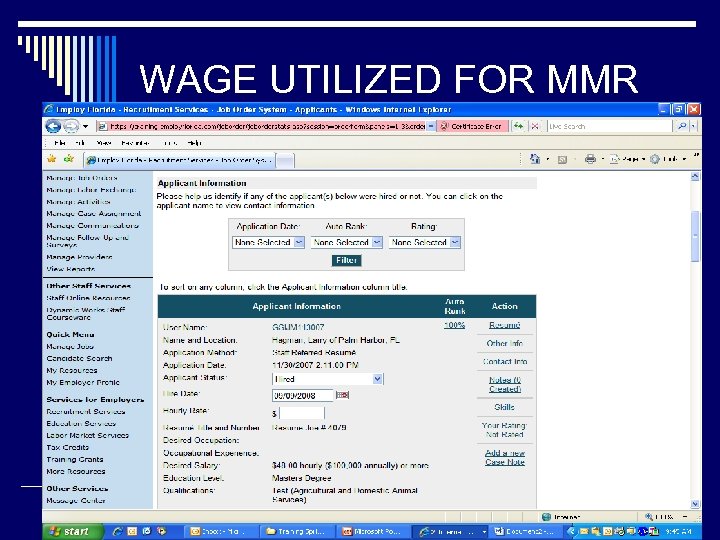
Task: Open Candidate Search under Quick Menu
Action: tap(79, 358)
